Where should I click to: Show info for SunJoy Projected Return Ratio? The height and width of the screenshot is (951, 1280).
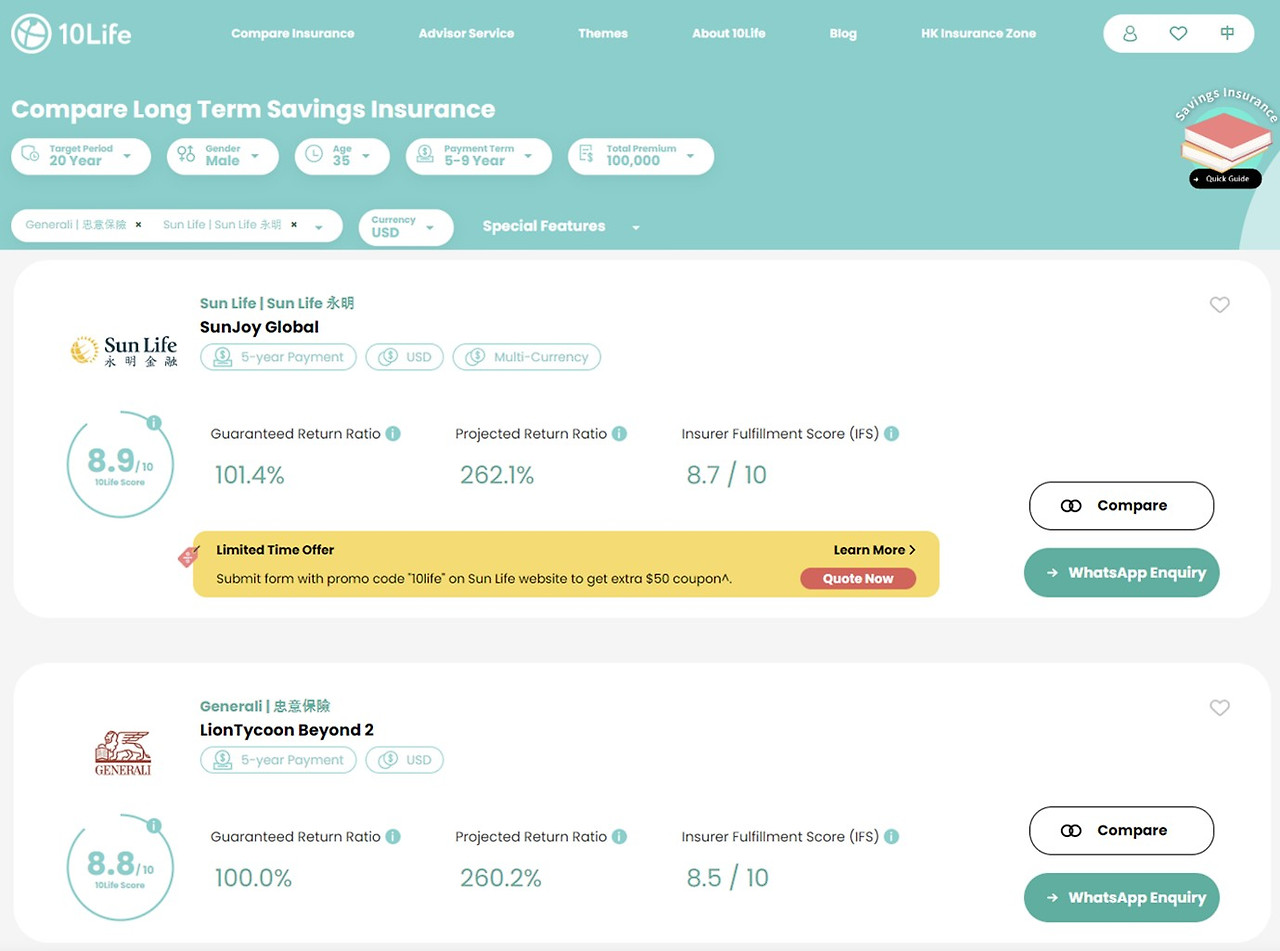[619, 434]
